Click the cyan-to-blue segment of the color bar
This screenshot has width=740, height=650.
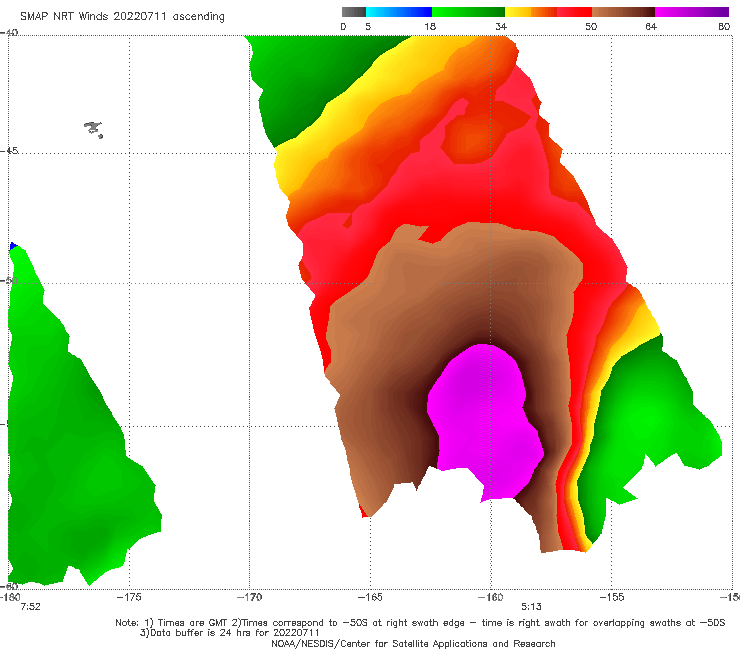click(399, 12)
